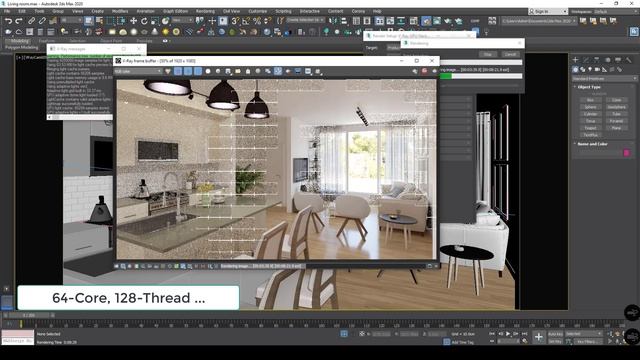The image size is (640, 360).
Task: Open the selection filter dropdown
Action: (x=71, y=20)
